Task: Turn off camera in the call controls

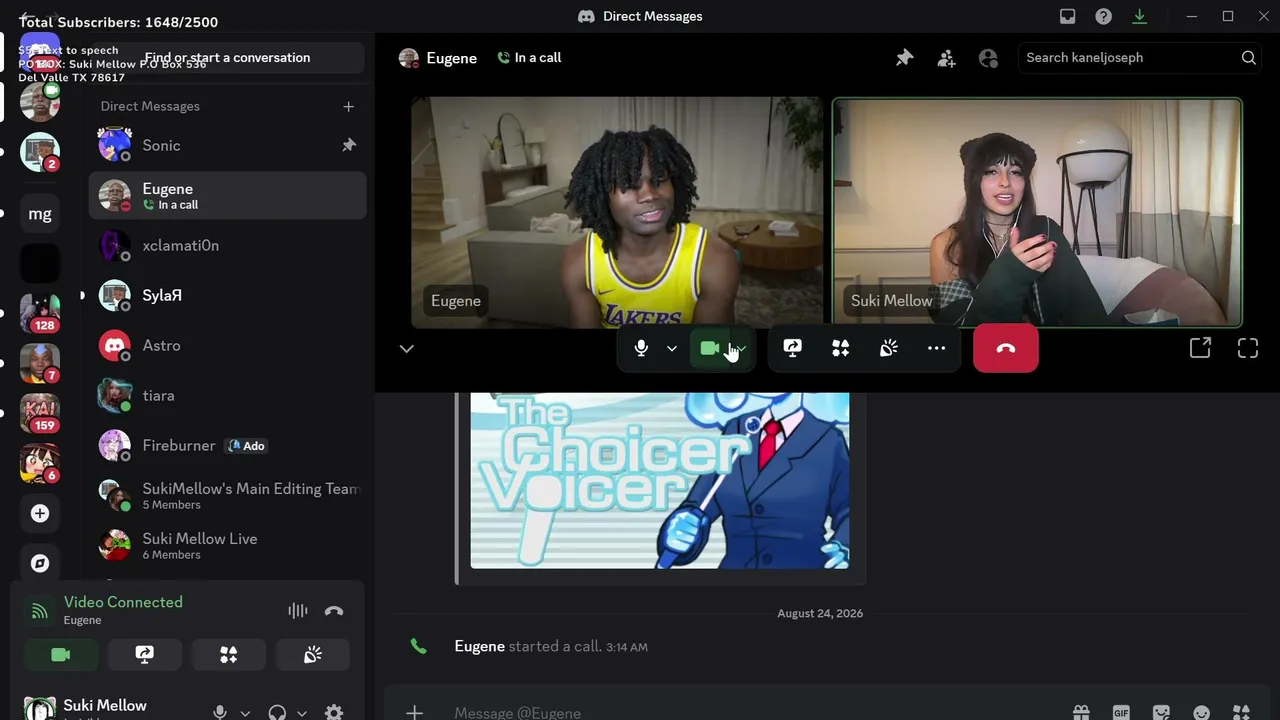Action: coord(710,348)
